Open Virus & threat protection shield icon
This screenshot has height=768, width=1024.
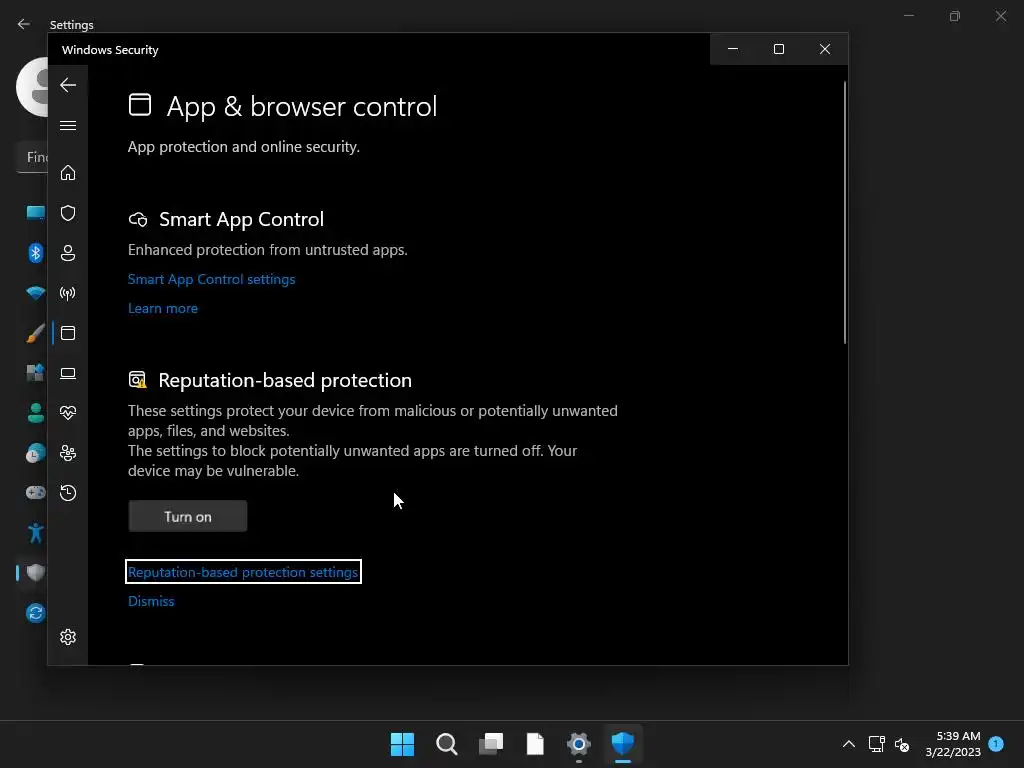pyautogui.click(x=68, y=213)
